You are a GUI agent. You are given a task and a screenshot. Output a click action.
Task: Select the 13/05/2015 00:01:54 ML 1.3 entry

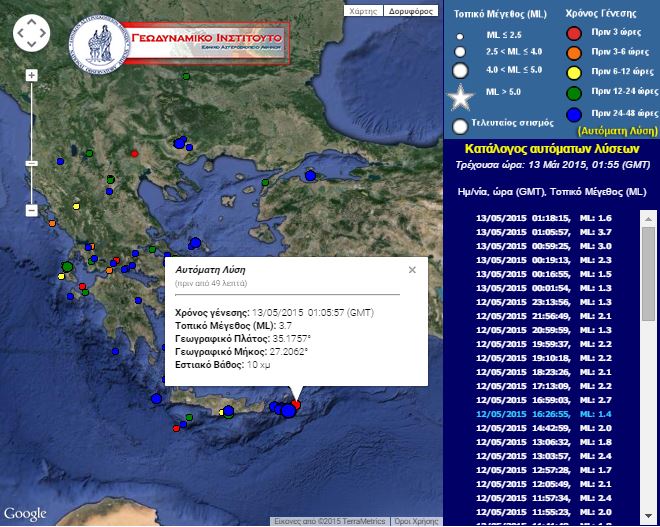pos(543,288)
